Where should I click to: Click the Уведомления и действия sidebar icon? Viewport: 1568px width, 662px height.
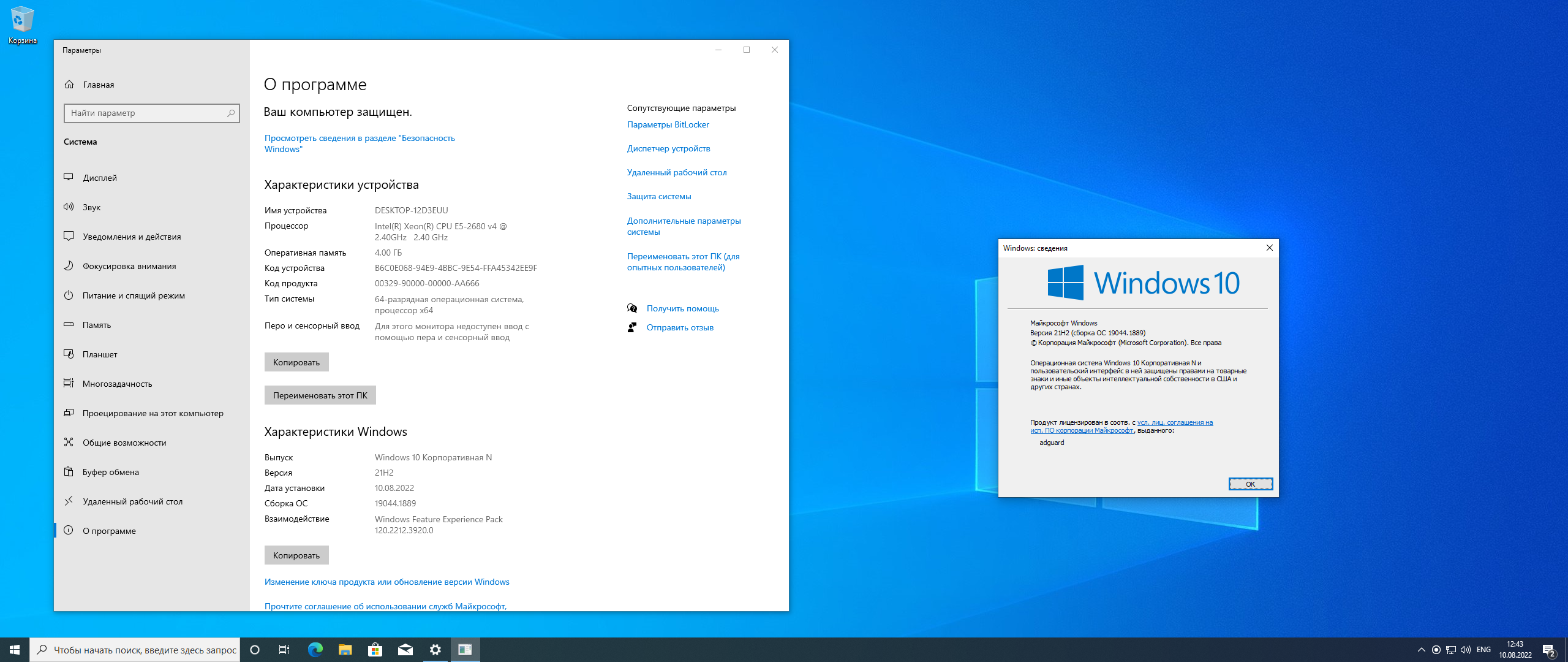click(x=69, y=237)
